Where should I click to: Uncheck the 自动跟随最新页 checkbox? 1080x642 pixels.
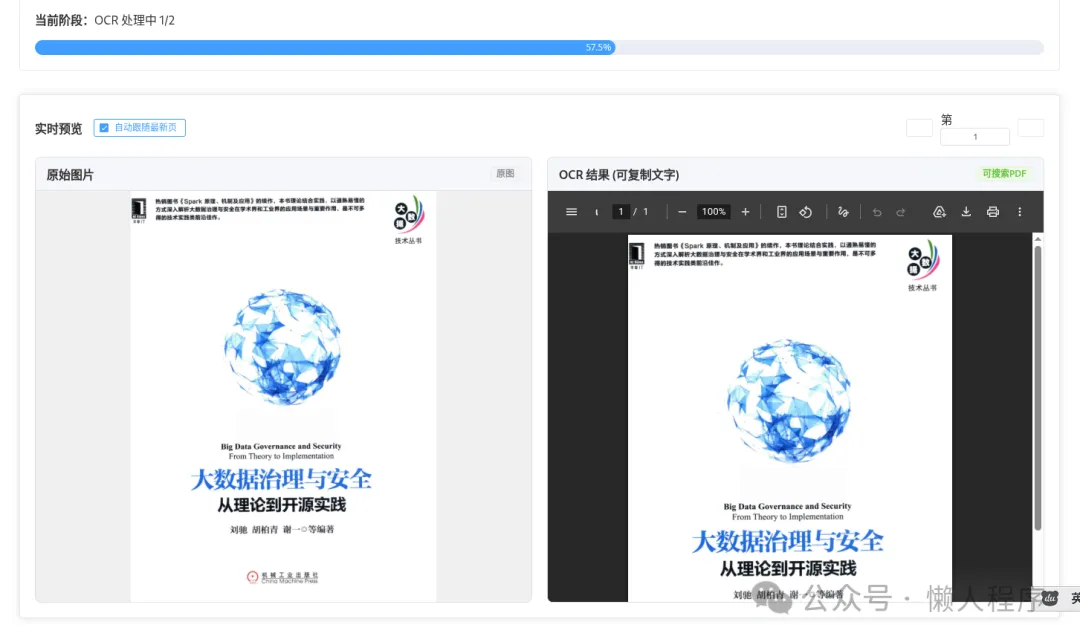104,127
